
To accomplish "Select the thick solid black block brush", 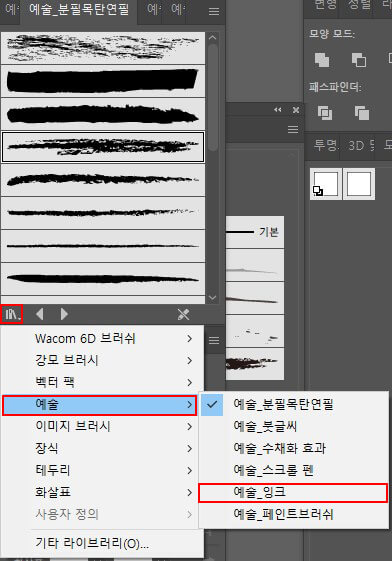I will [103, 81].
